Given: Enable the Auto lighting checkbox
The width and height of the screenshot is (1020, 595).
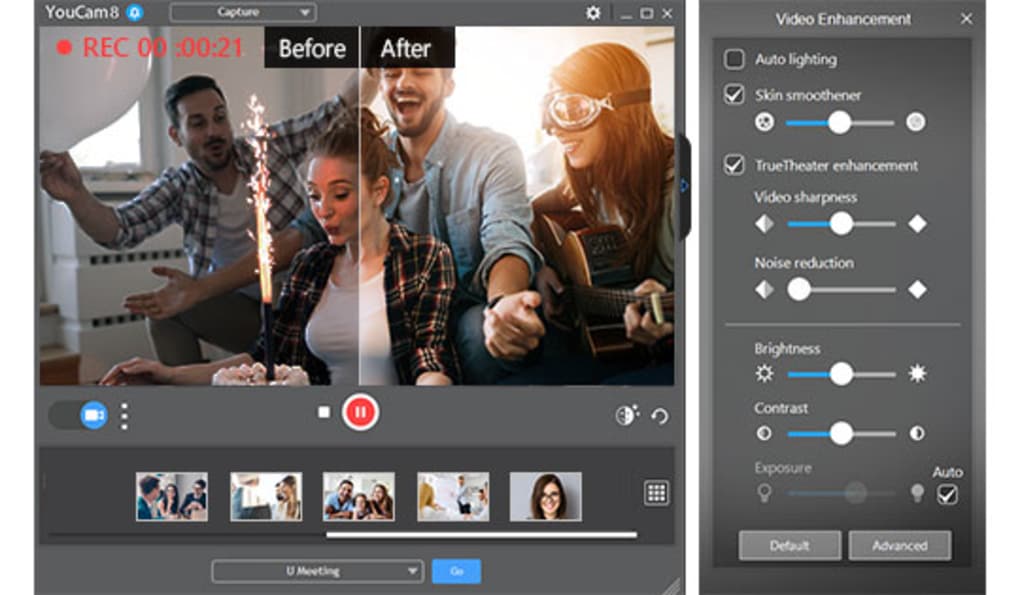Looking at the screenshot, I should coord(735,59).
